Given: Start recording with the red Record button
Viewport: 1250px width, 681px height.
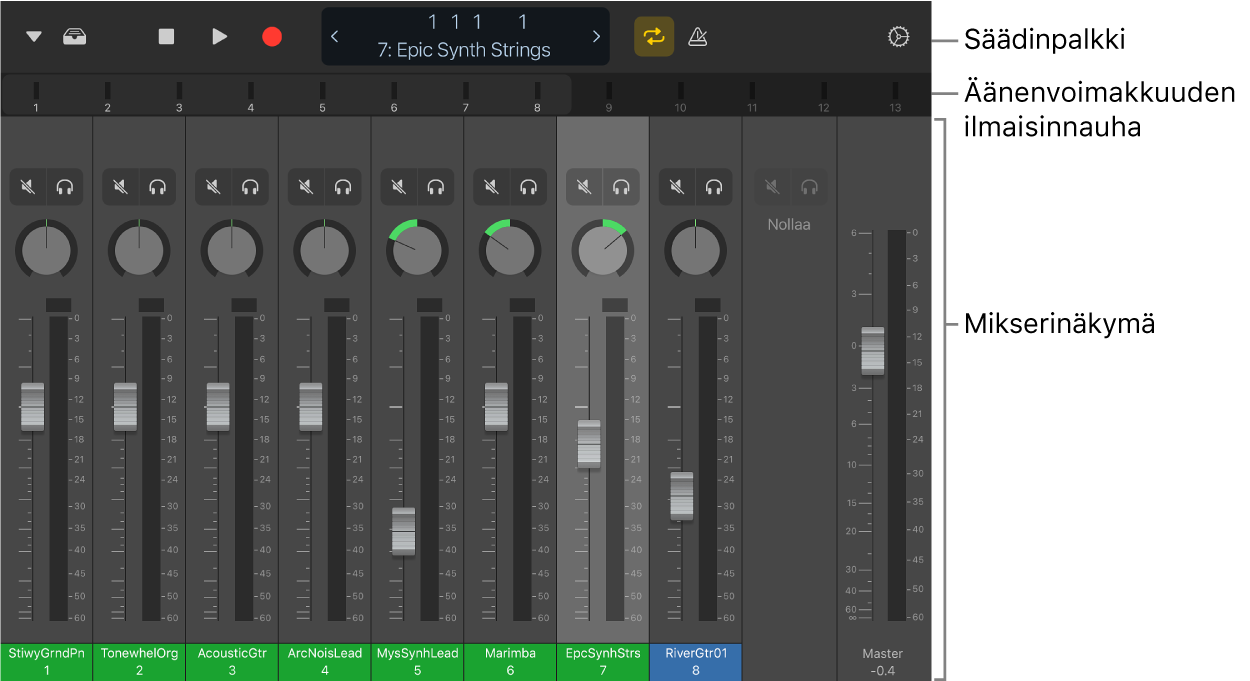Looking at the screenshot, I should point(272,37).
